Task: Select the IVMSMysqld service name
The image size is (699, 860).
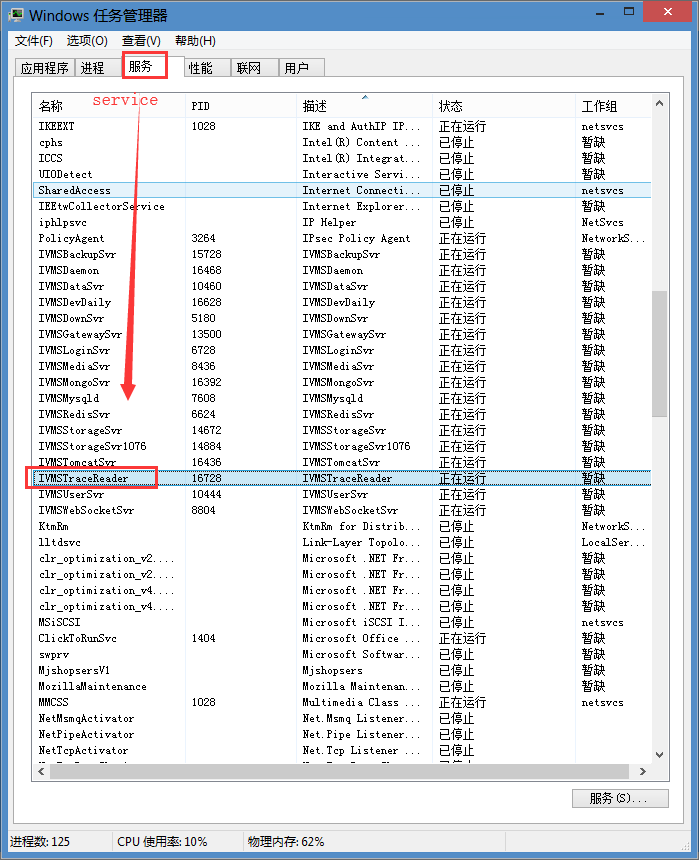Action: (69, 398)
